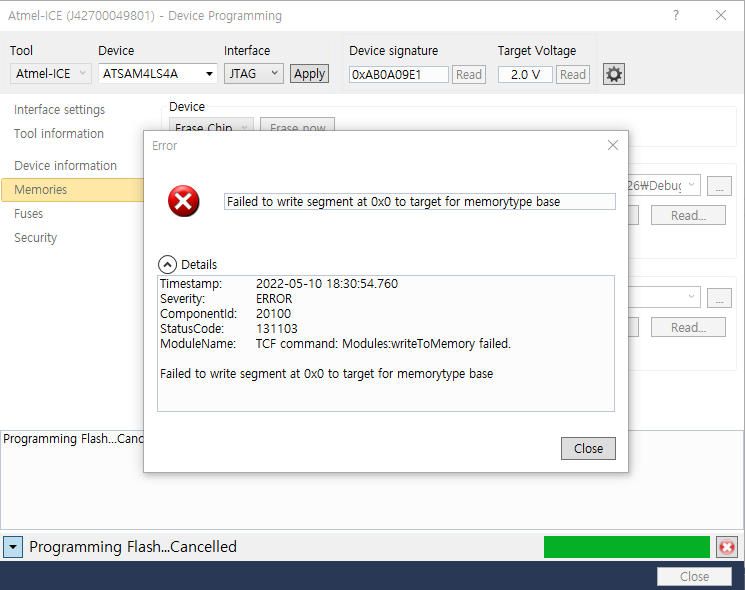
Task: Open the Security page
Action: pyautogui.click(x=36, y=238)
